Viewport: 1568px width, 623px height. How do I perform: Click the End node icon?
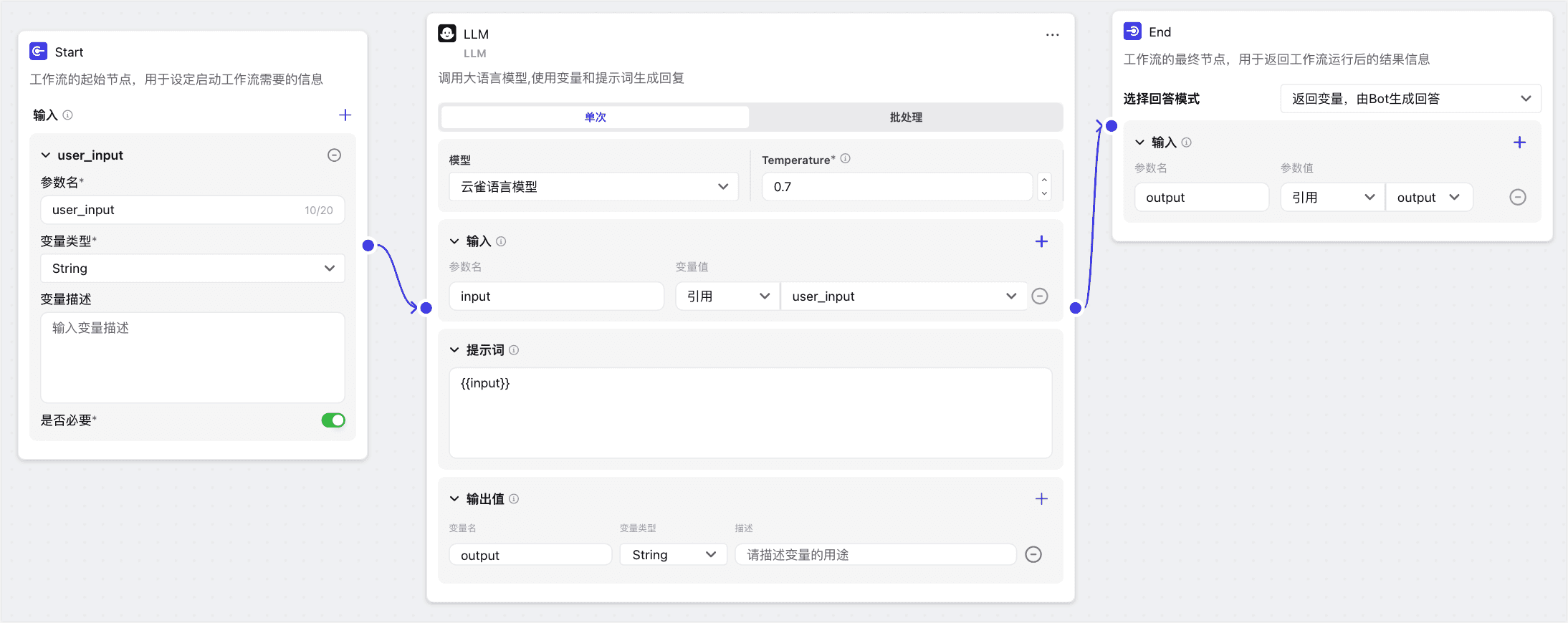(1132, 32)
